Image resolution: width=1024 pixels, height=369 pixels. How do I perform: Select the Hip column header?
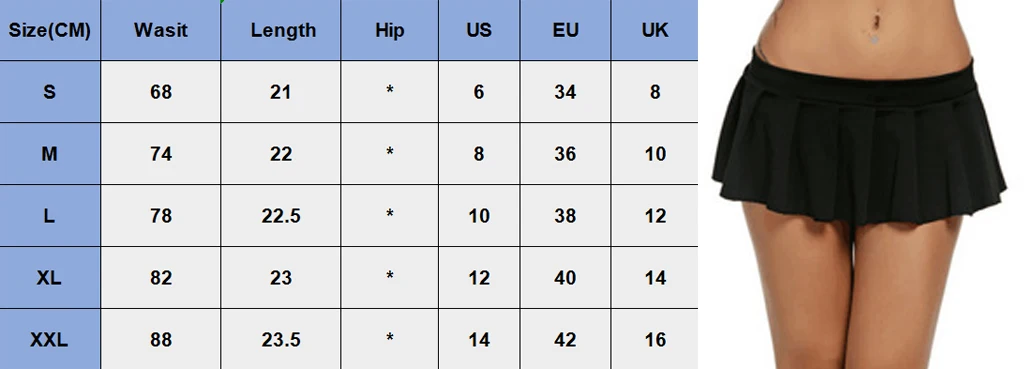coord(390,30)
